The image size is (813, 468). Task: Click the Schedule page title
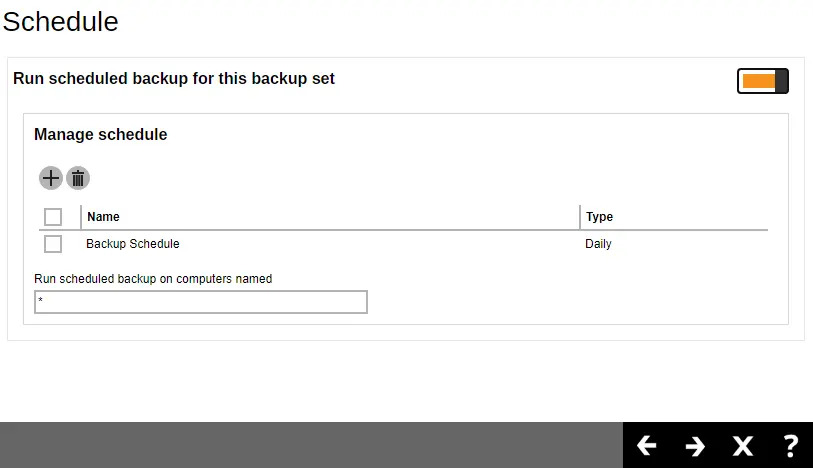click(x=60, y=21)
